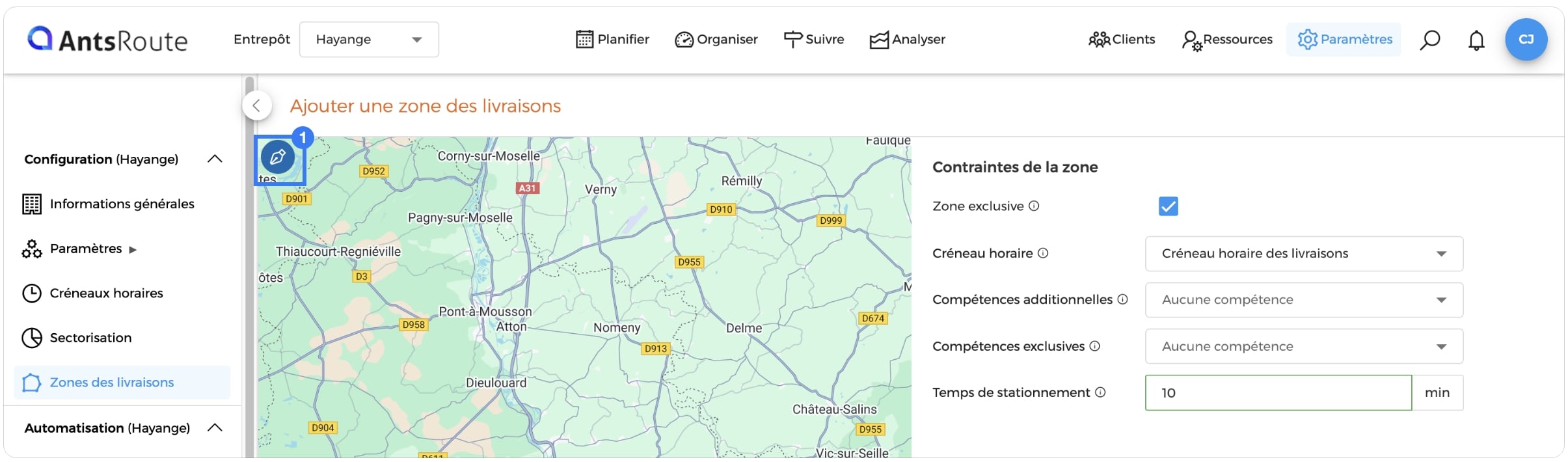The width and height of the screenshot is (1568, 462).
Task: Click the search magnifier icon
Action: tap(1429, 40)
